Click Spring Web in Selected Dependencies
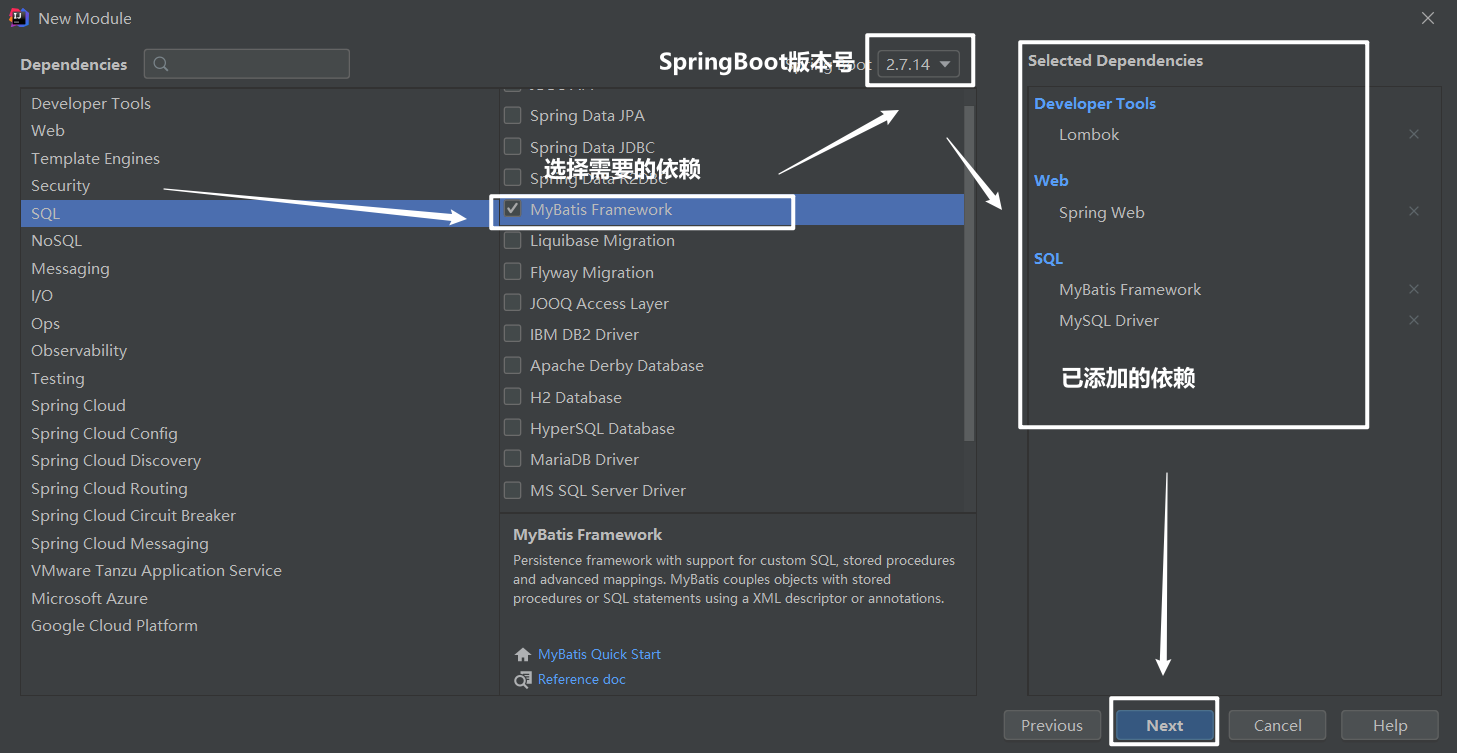This screenshot has width=1457, height=753. 1102,212
